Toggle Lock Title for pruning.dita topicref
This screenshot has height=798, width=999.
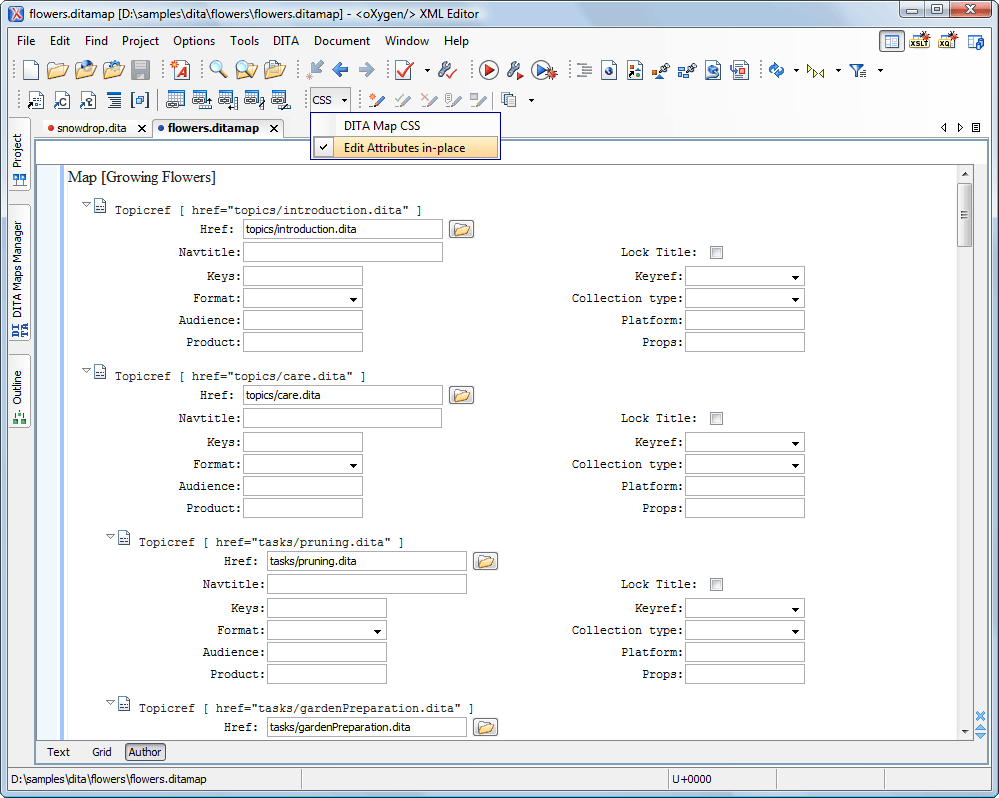(717, 585)
